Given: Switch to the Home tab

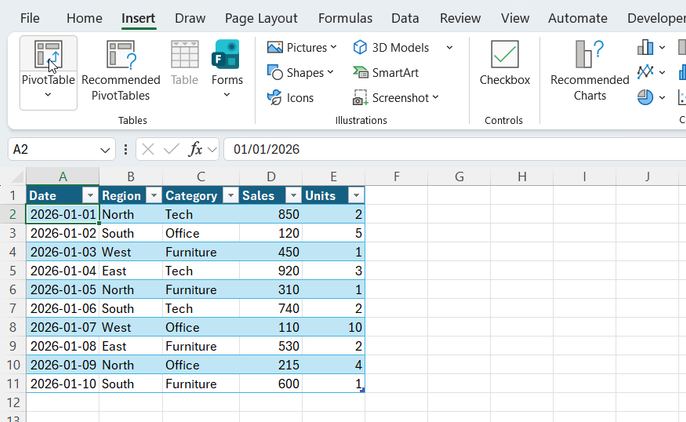Looking at the screenshot, I should 84,18.
